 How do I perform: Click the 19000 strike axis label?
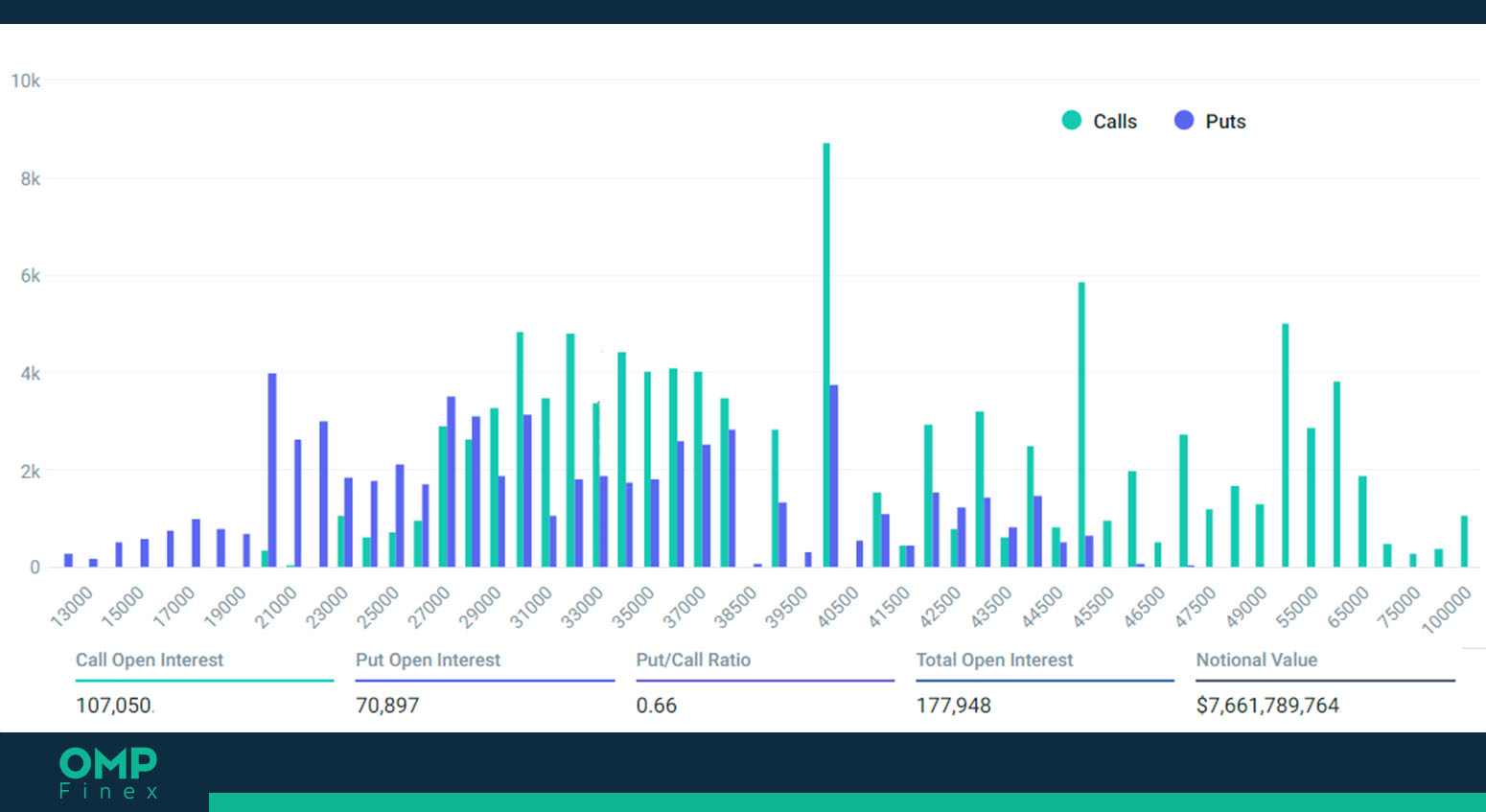tap(225, 607)
